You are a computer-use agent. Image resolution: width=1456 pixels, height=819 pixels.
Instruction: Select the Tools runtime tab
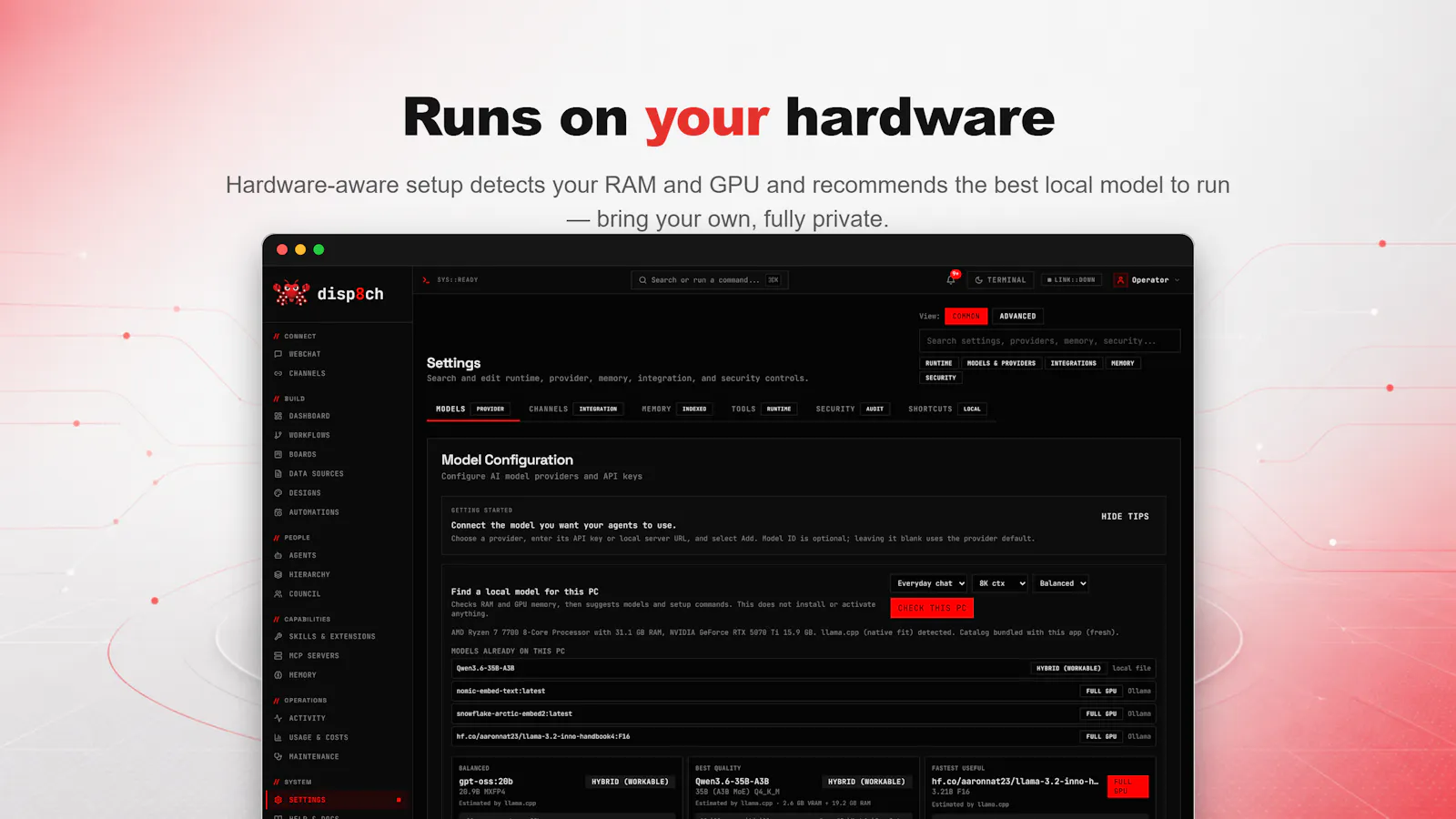763,409
